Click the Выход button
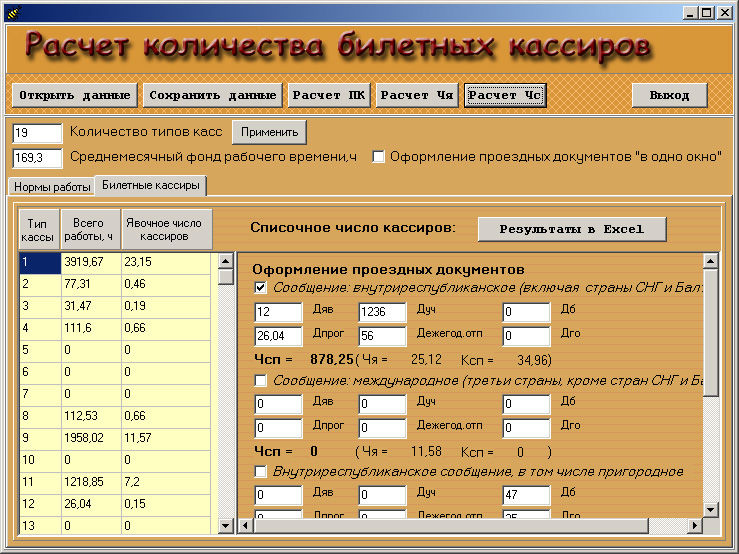The height and width of the screenshot is (554, 739). 669,95
